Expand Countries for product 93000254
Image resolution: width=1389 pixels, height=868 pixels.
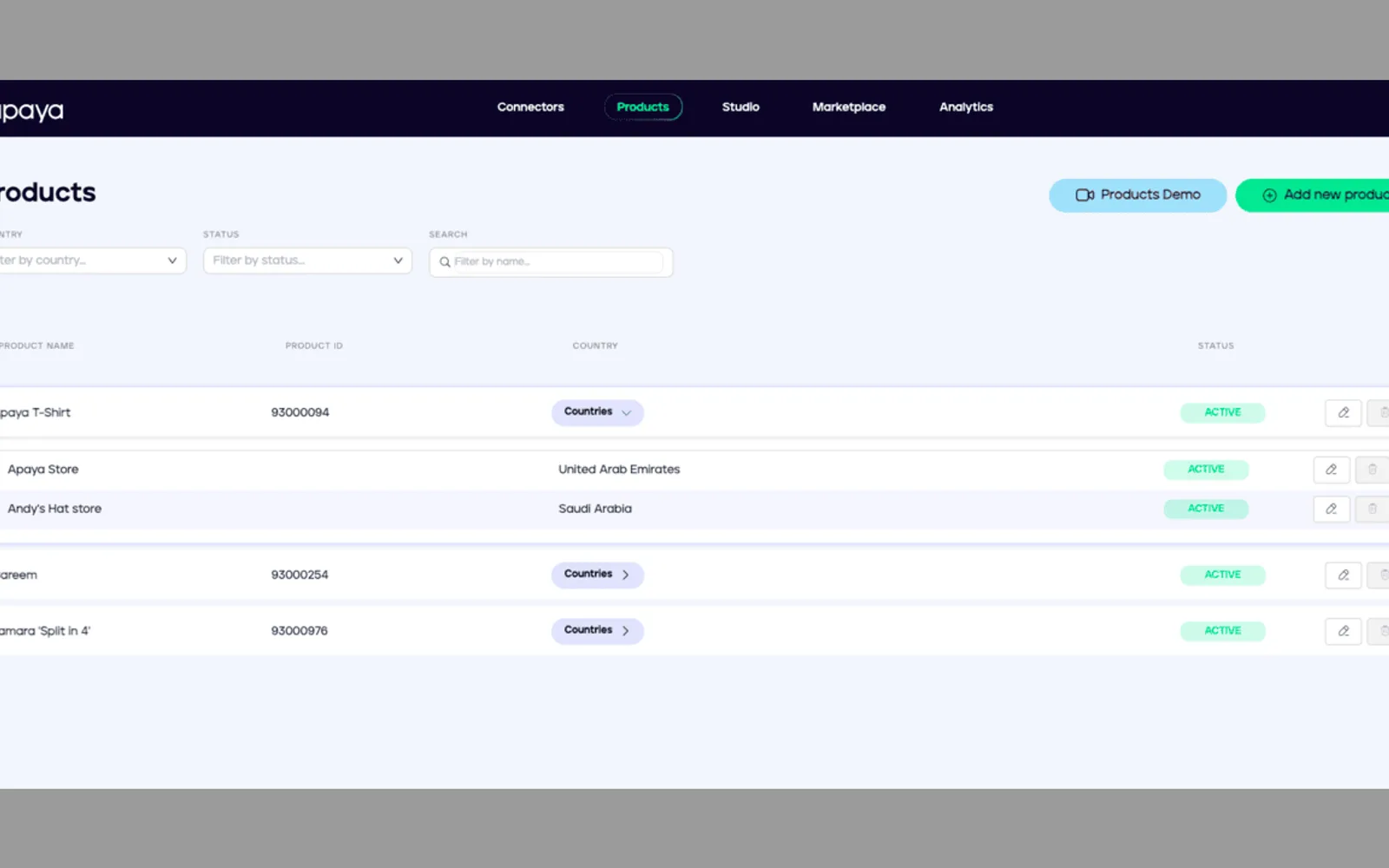[x=597, y=575]
